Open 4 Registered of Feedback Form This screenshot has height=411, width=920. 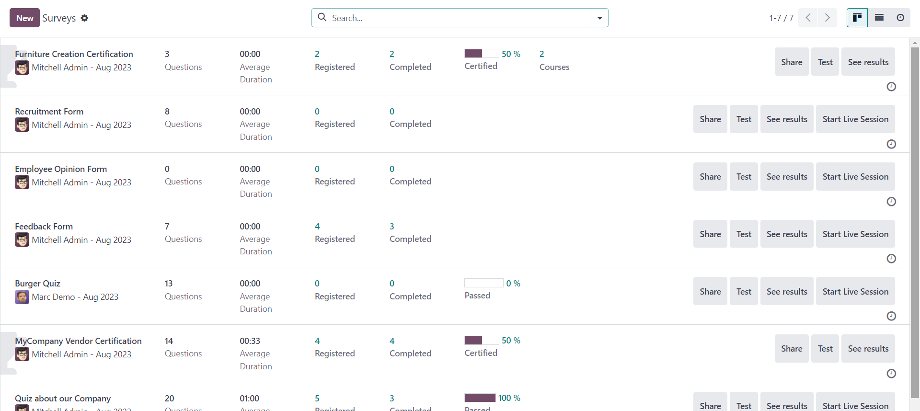point(334,233)
